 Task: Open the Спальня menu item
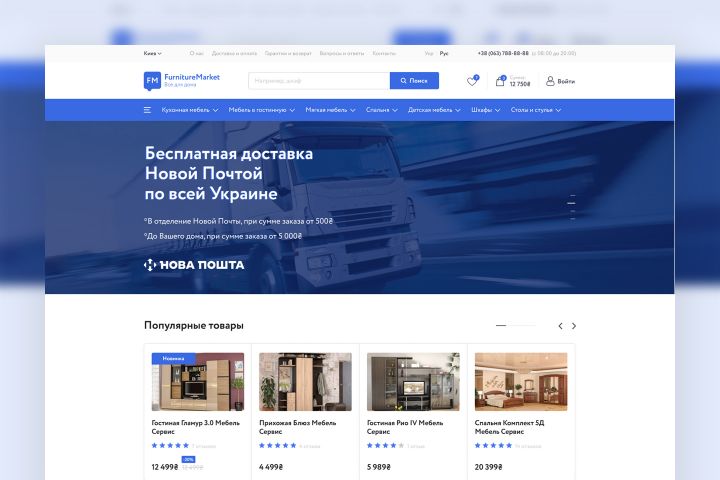tap(382, 110)
